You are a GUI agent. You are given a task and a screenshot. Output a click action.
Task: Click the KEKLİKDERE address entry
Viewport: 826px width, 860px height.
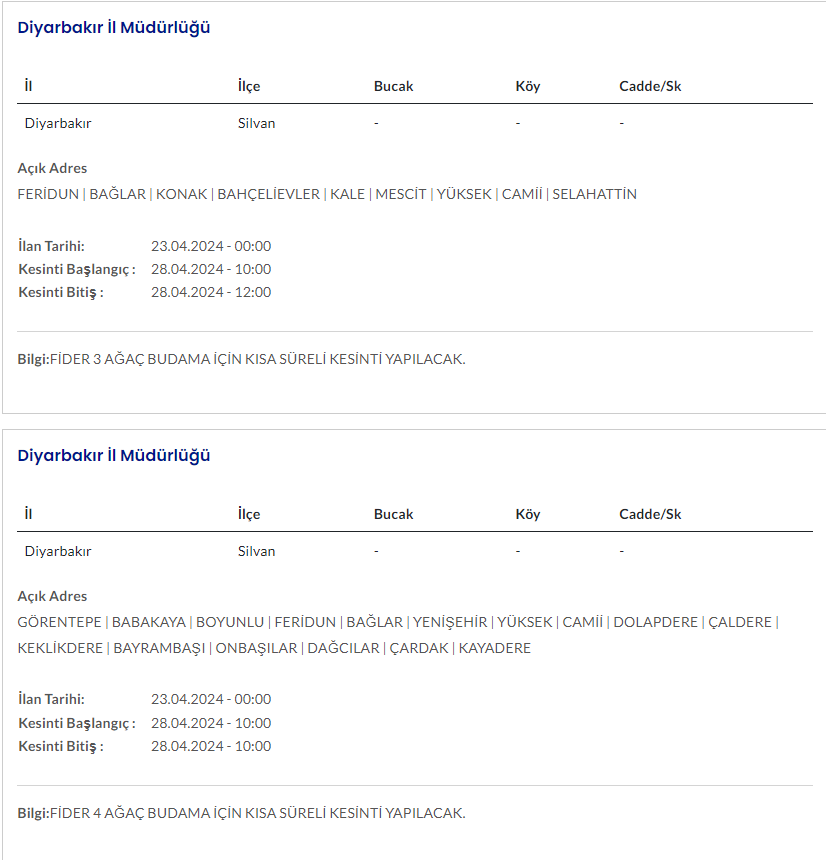(x=60, y=648)
